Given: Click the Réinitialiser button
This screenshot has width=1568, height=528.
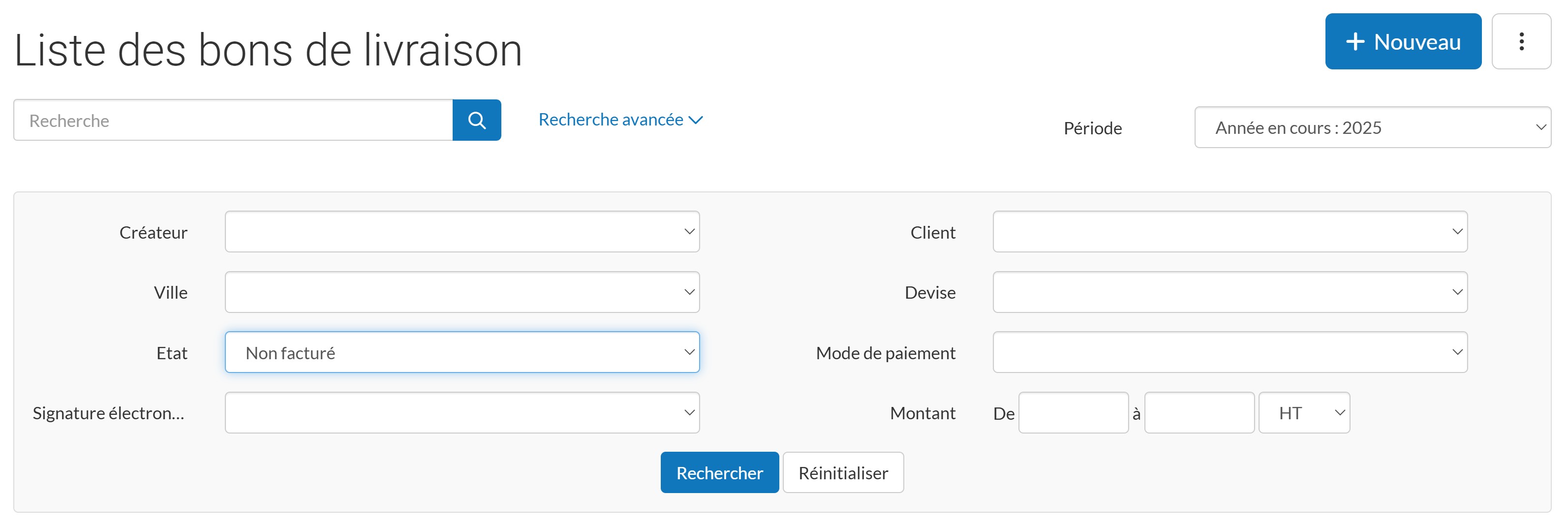Looking at the screenshot, I should [x=843, y=472].
